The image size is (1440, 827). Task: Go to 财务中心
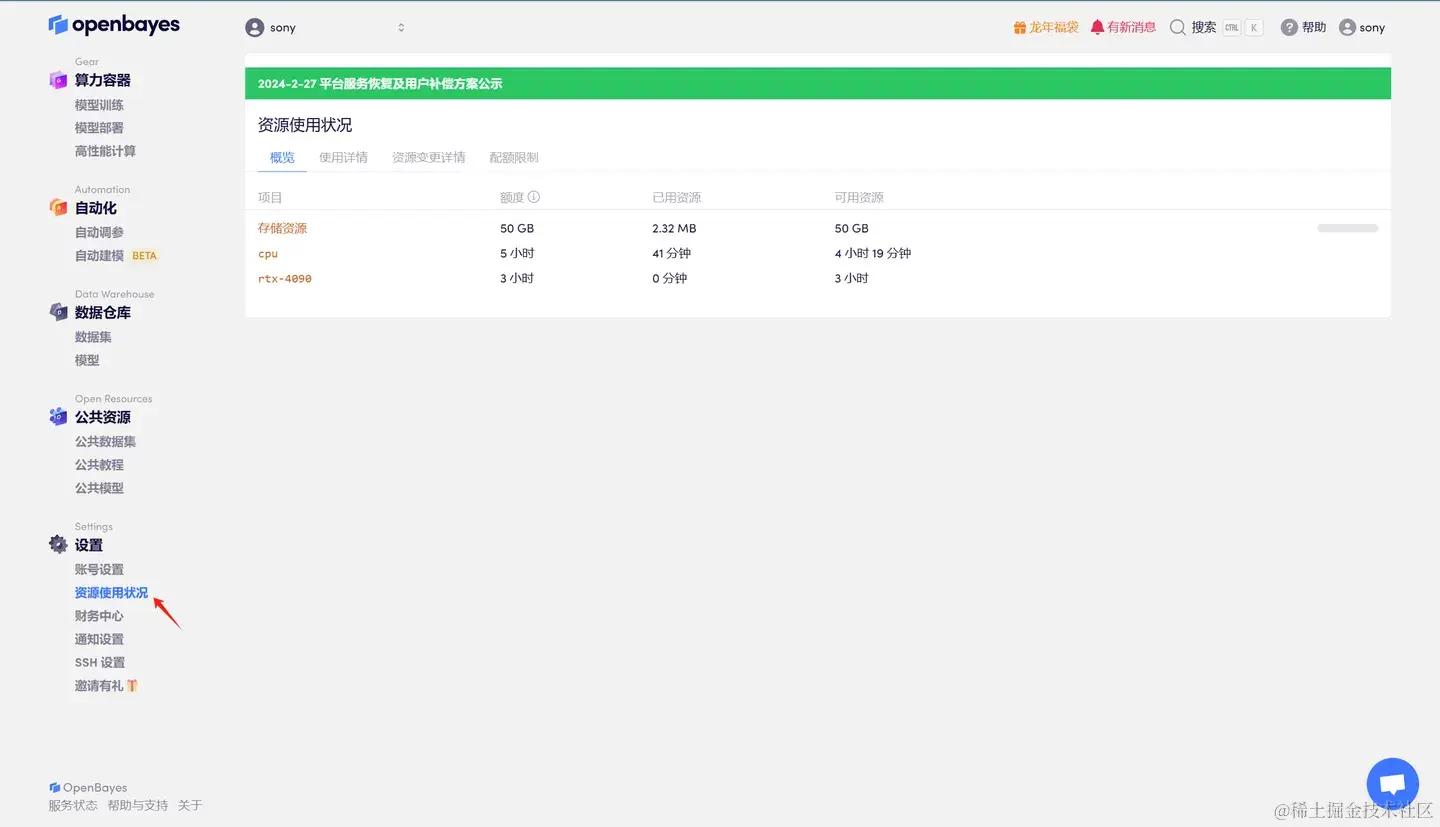[x=99, y=616]
